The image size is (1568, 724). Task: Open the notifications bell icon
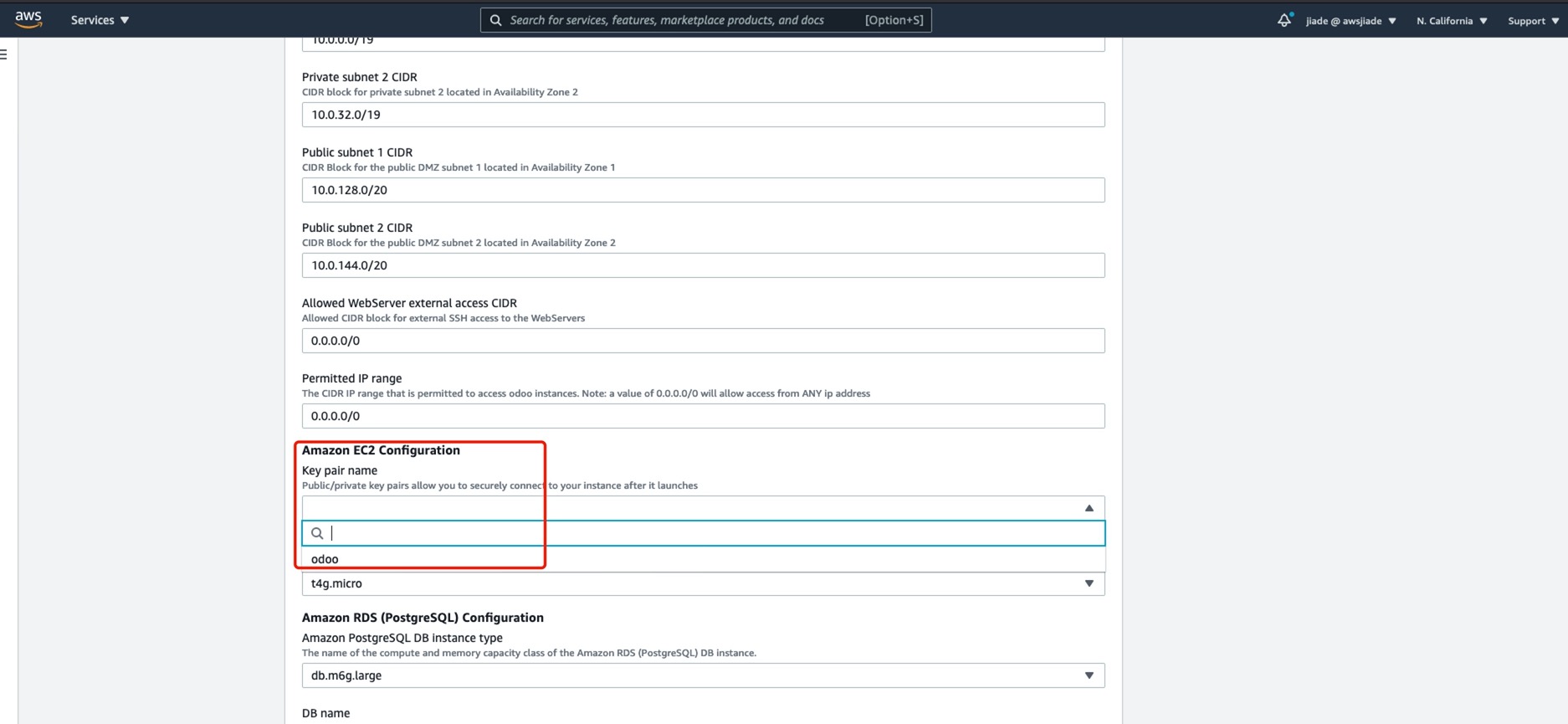tap(1284, 20)
